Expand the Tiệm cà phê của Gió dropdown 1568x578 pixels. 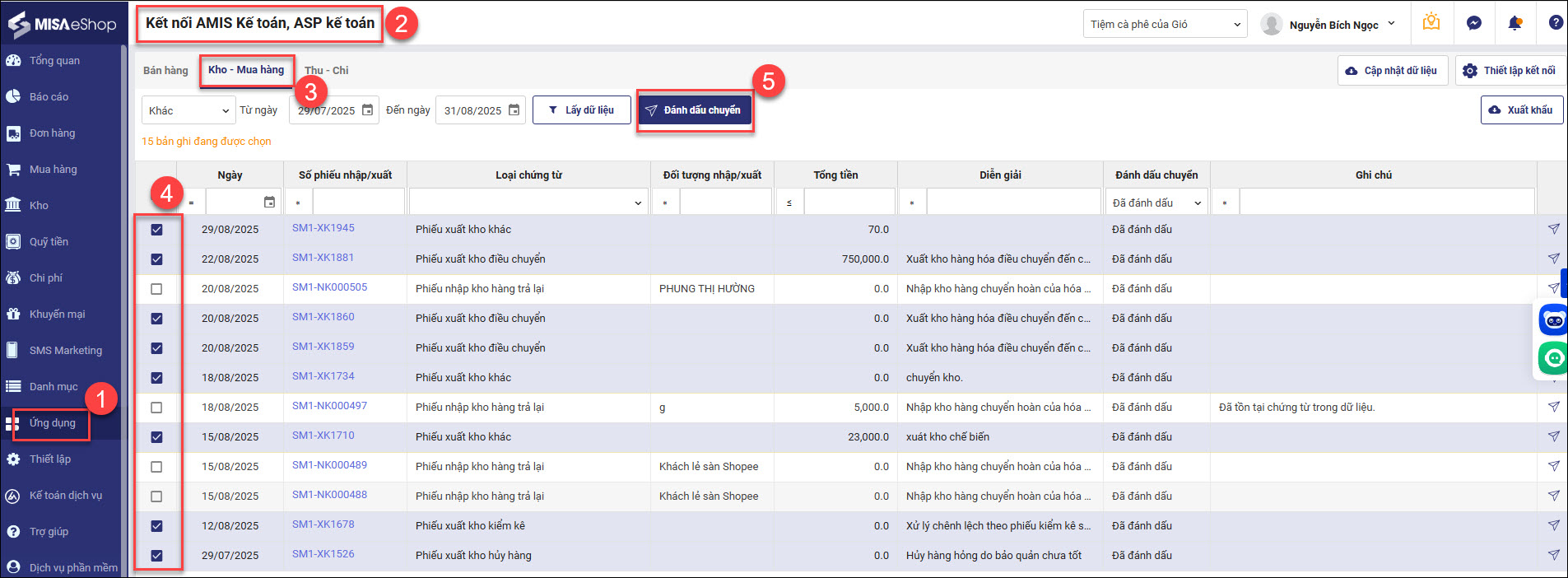[x=1165, y=25]
